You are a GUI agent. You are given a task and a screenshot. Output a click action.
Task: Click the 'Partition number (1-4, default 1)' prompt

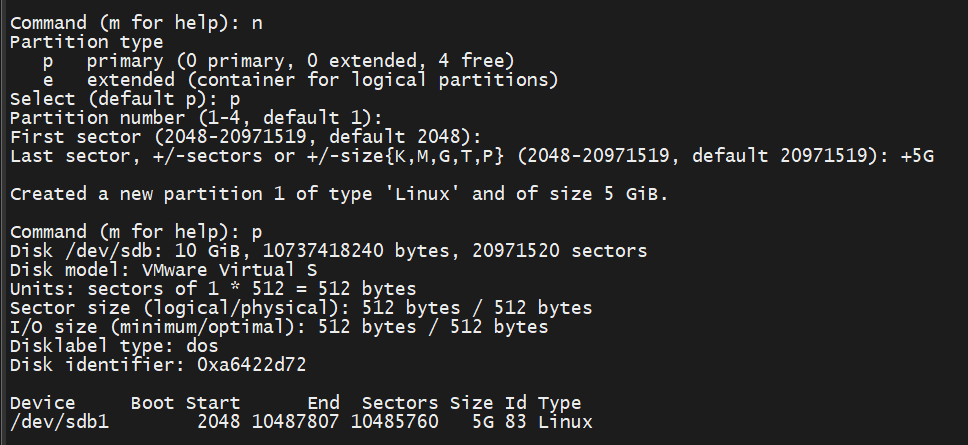(196, 119)
